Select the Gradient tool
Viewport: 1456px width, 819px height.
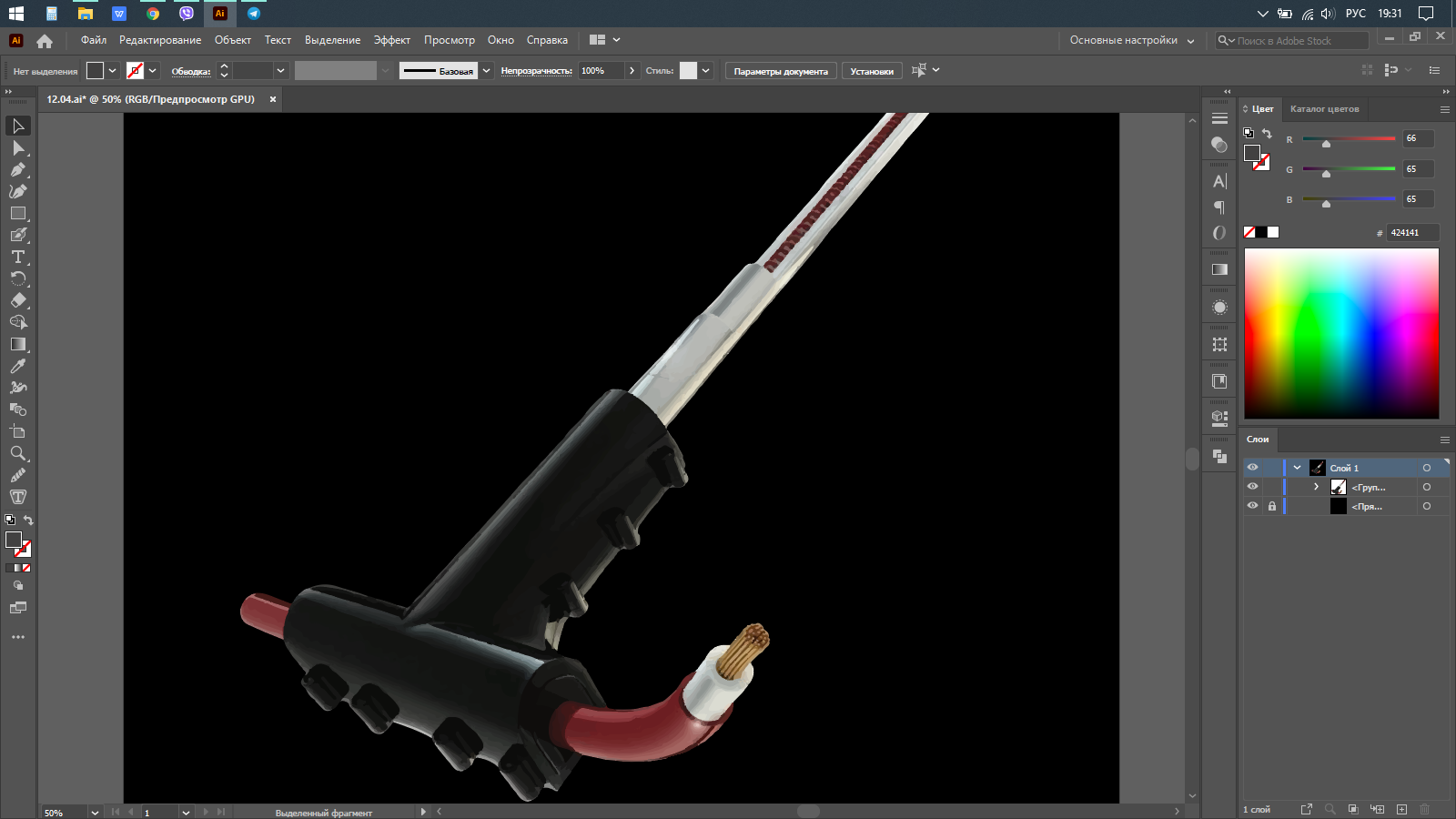[x=18, y=344]
